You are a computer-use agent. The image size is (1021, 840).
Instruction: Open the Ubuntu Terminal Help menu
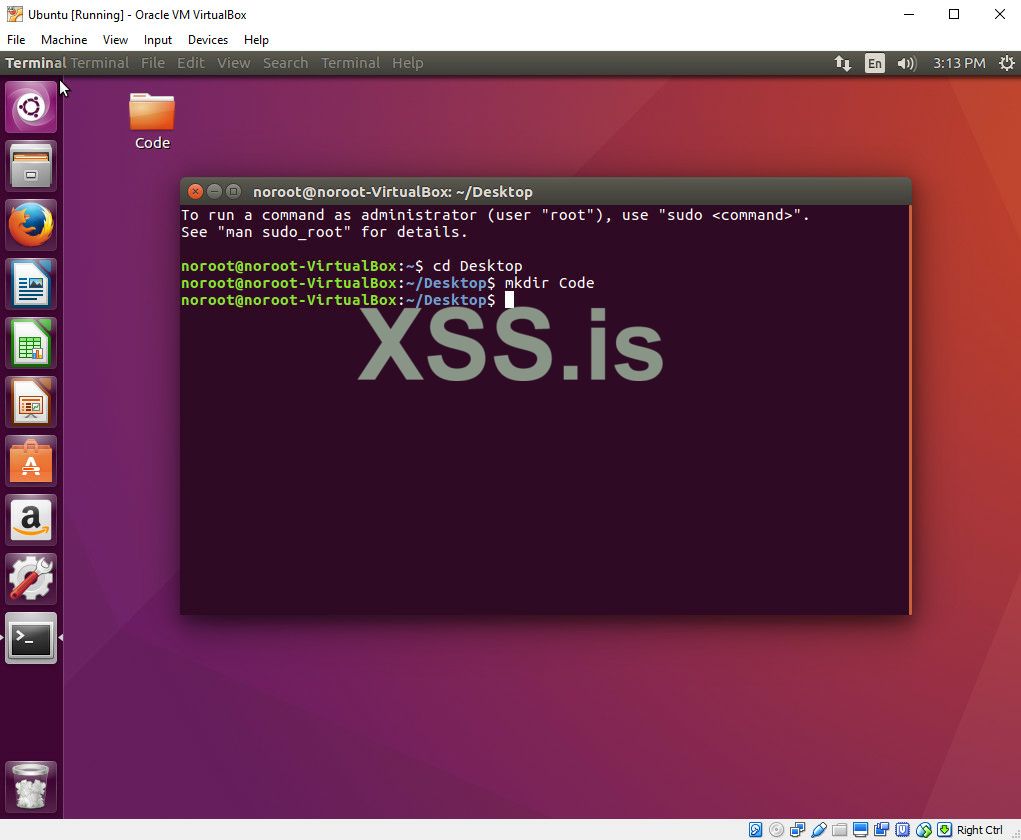click(408, 63)
